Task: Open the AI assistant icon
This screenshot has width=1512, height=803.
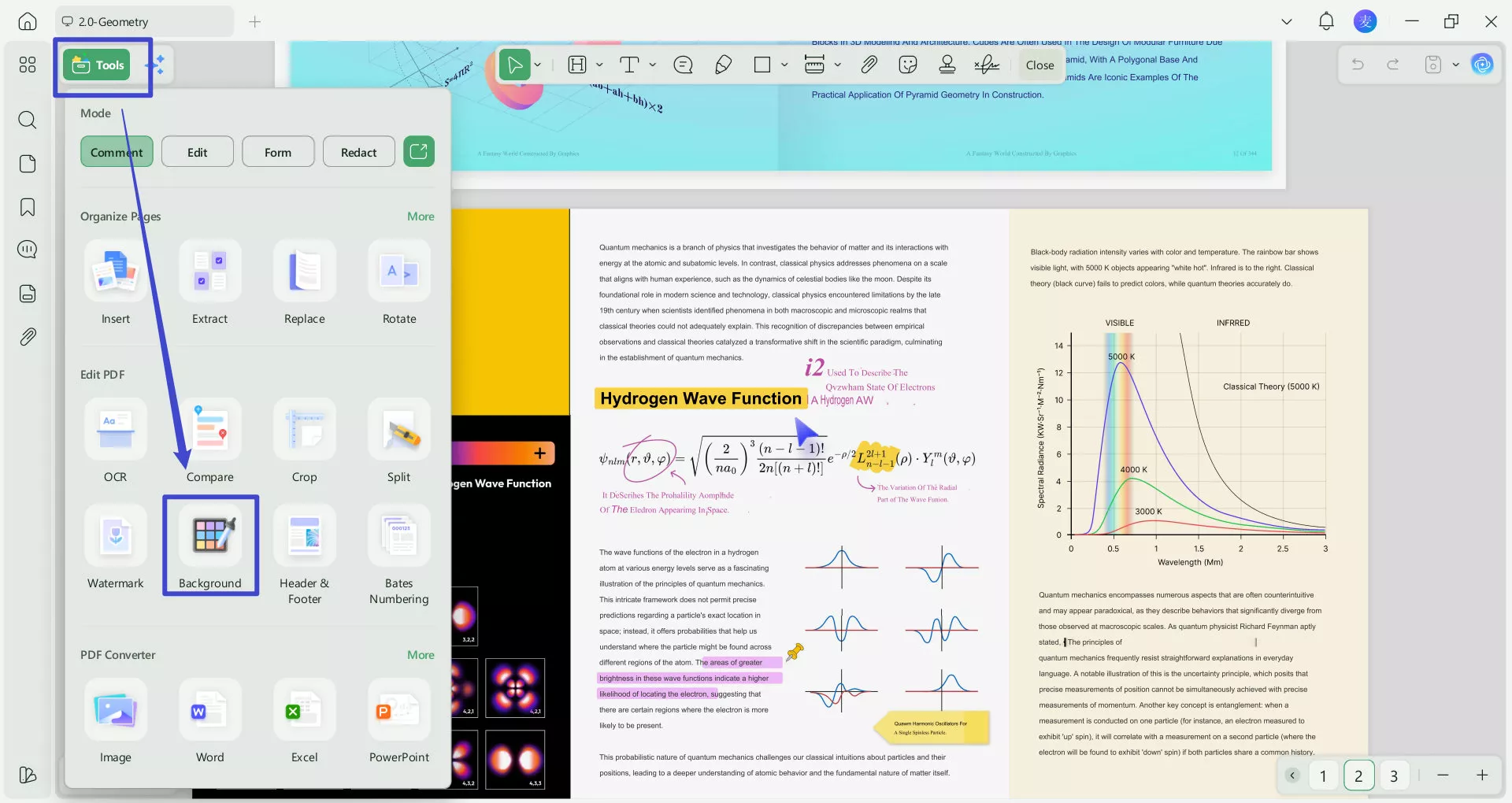Action: [1482, 65]
